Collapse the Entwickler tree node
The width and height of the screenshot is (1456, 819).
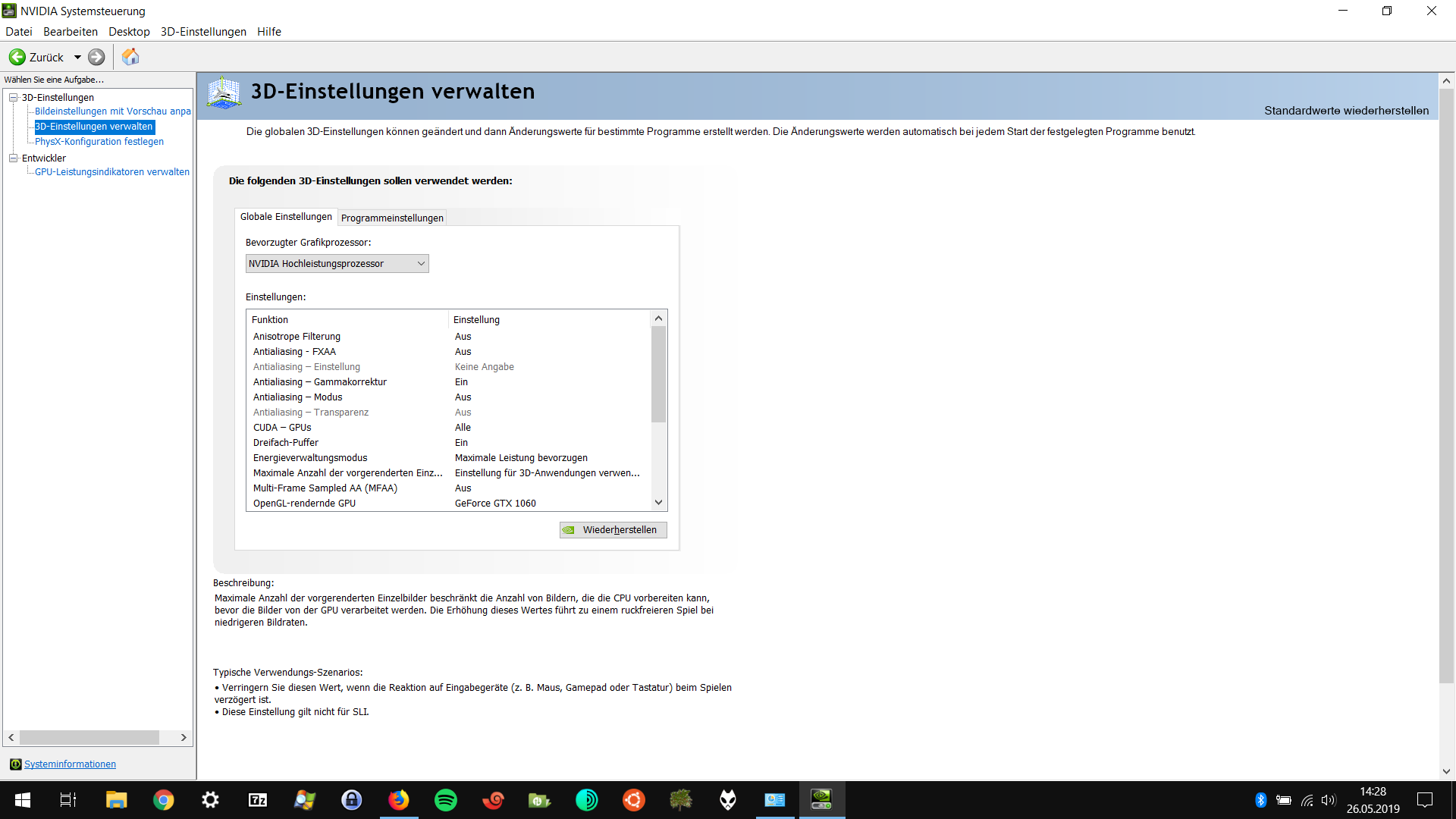(x=14, y=158)
